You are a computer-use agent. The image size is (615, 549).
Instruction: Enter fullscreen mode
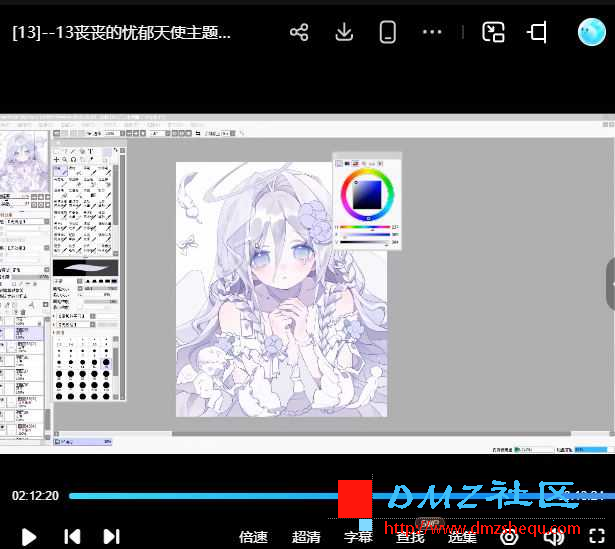coord(597,536)
